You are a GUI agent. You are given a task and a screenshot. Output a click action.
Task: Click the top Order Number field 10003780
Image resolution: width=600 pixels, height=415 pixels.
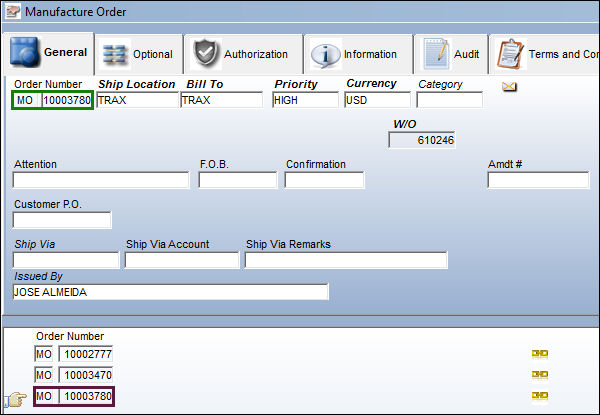pyautogui.click(x=67, y=100)
